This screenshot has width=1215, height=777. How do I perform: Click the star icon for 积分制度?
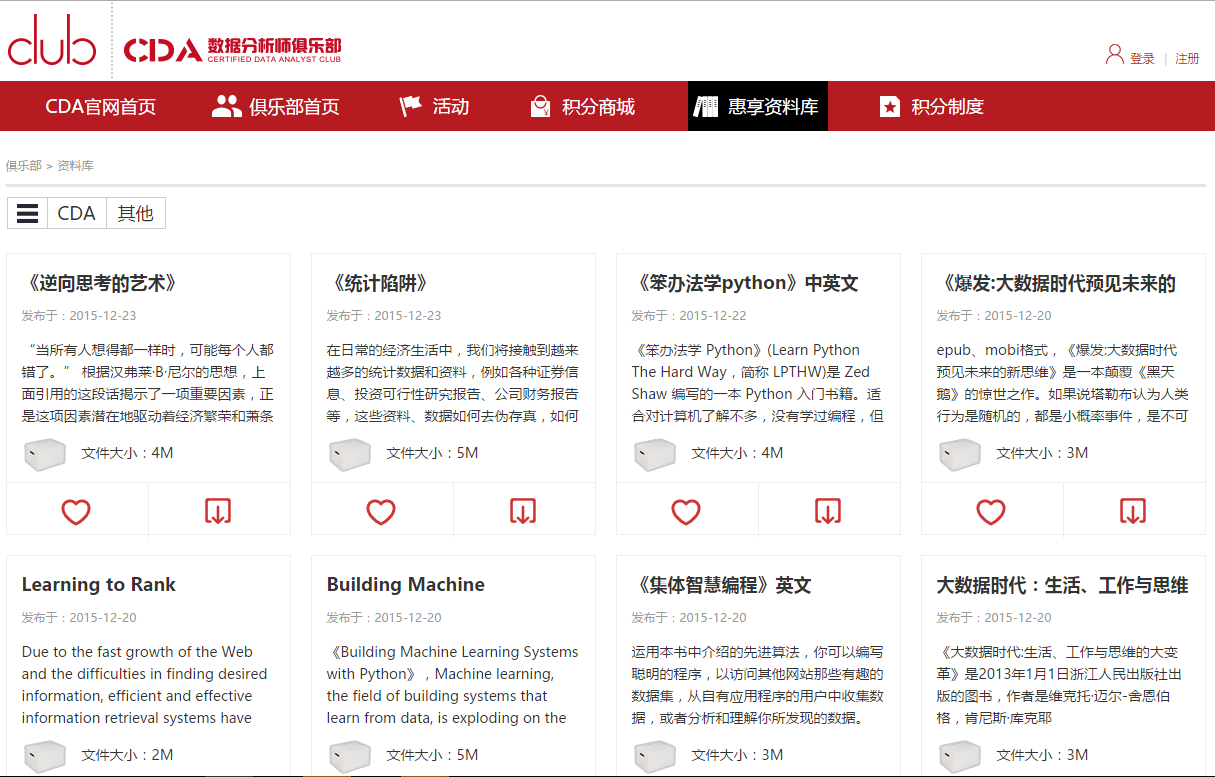pyautogui.click(x=889, y=106)
